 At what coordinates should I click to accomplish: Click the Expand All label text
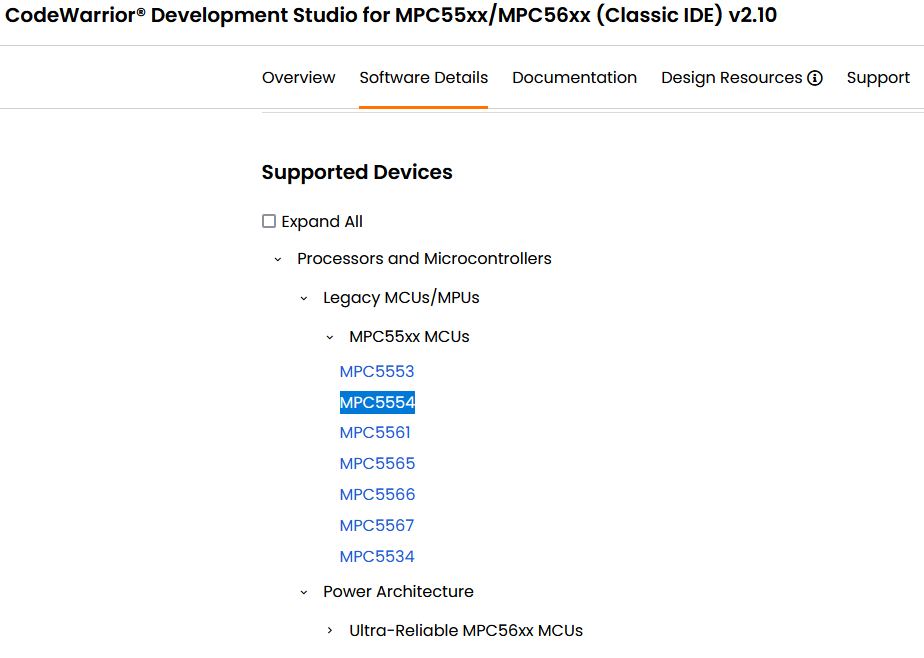click(322, 221)
